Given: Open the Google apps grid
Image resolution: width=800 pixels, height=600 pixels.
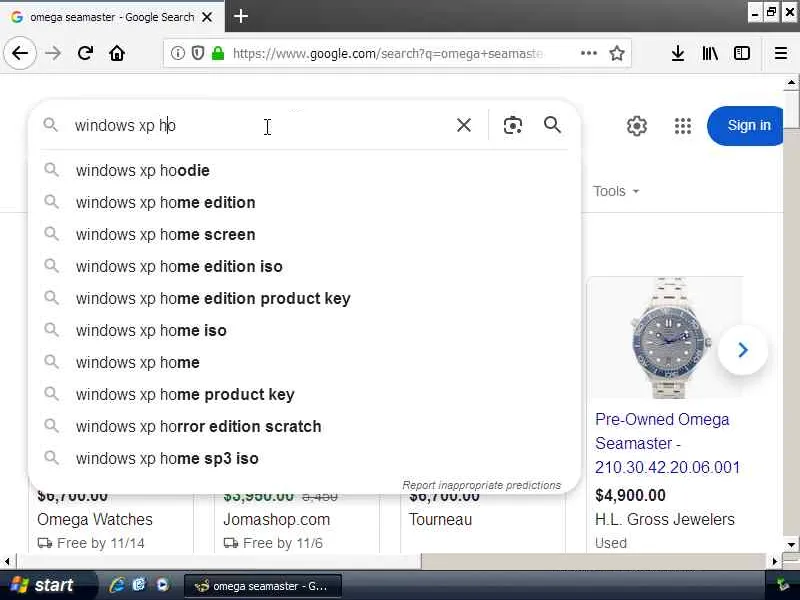Looking at the screenshot, I should (683, 126).
